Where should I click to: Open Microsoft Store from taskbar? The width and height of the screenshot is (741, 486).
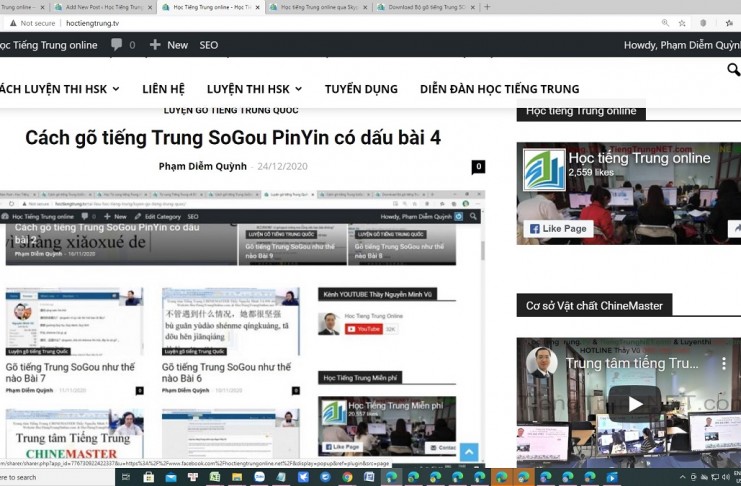point(148,477)
